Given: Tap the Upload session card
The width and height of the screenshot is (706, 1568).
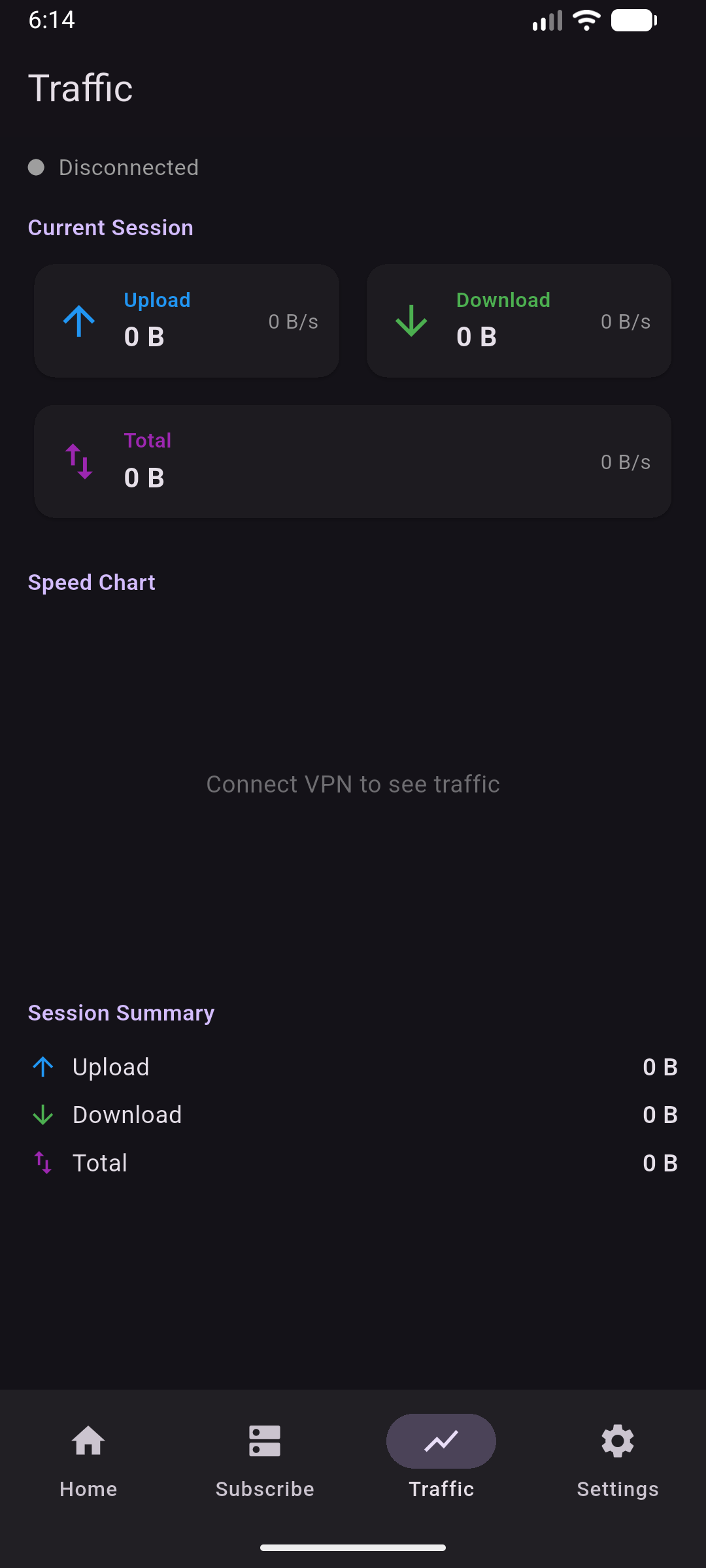Looking at the screenshot, I should (x=186, y=321).
